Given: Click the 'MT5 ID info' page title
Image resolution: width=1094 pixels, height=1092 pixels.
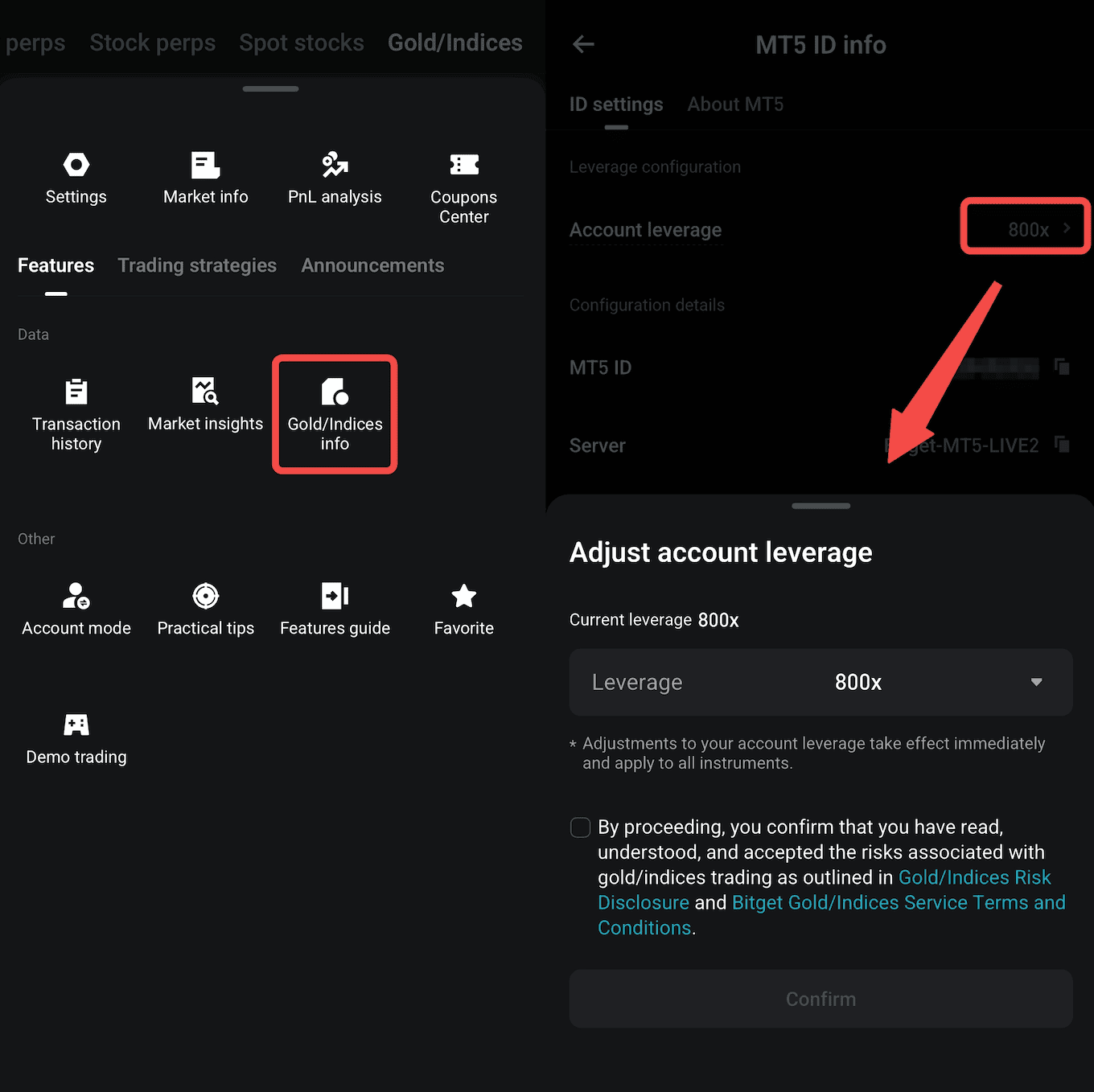Looking at the screenshot, I should 820,45.
